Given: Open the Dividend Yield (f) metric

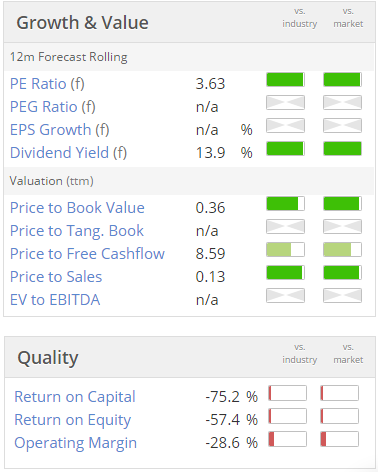Looking at the screenshot, I should coord(68,153).
